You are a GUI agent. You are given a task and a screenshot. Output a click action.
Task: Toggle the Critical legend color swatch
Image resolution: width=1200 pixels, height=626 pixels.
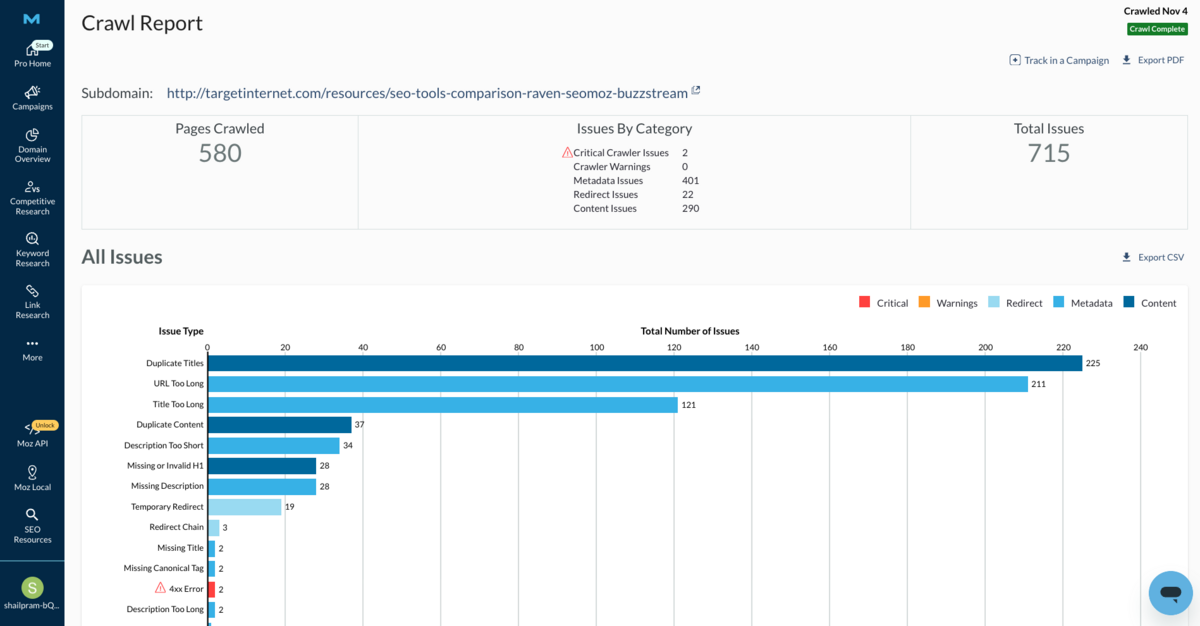point(865,302)
